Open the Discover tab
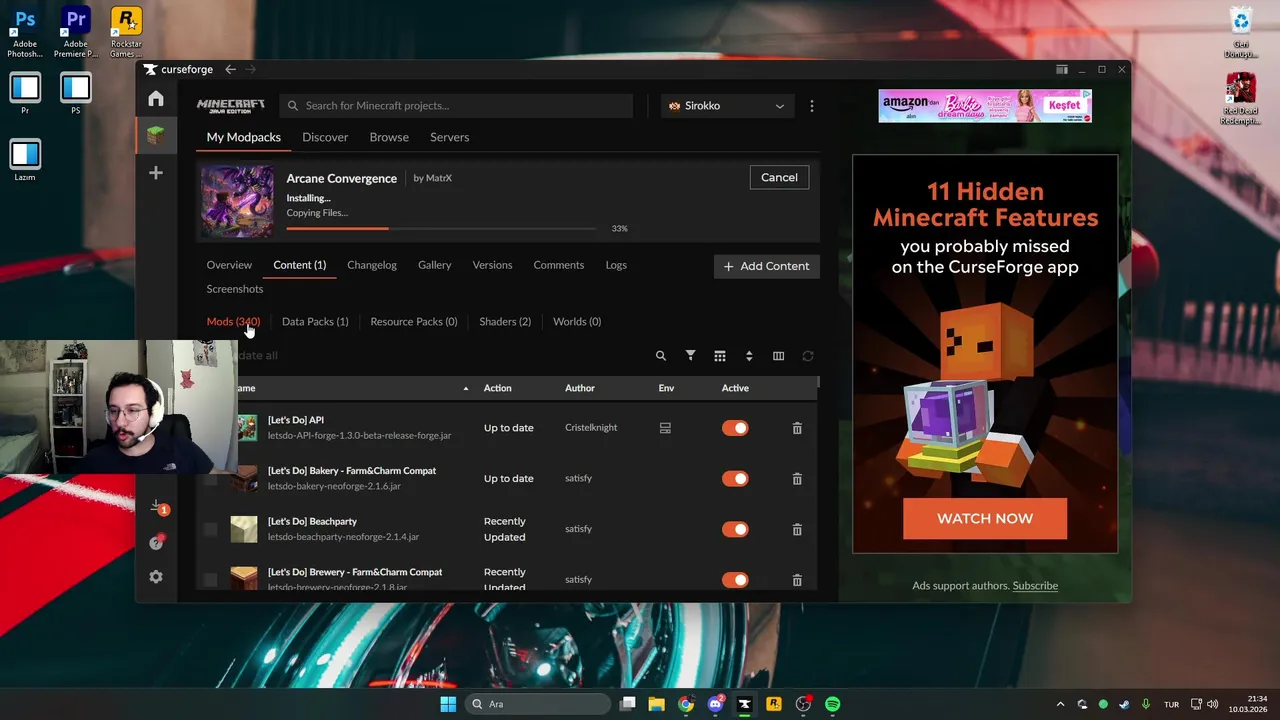Viewport: 1280px width, 720px height. tap(325, 137)
